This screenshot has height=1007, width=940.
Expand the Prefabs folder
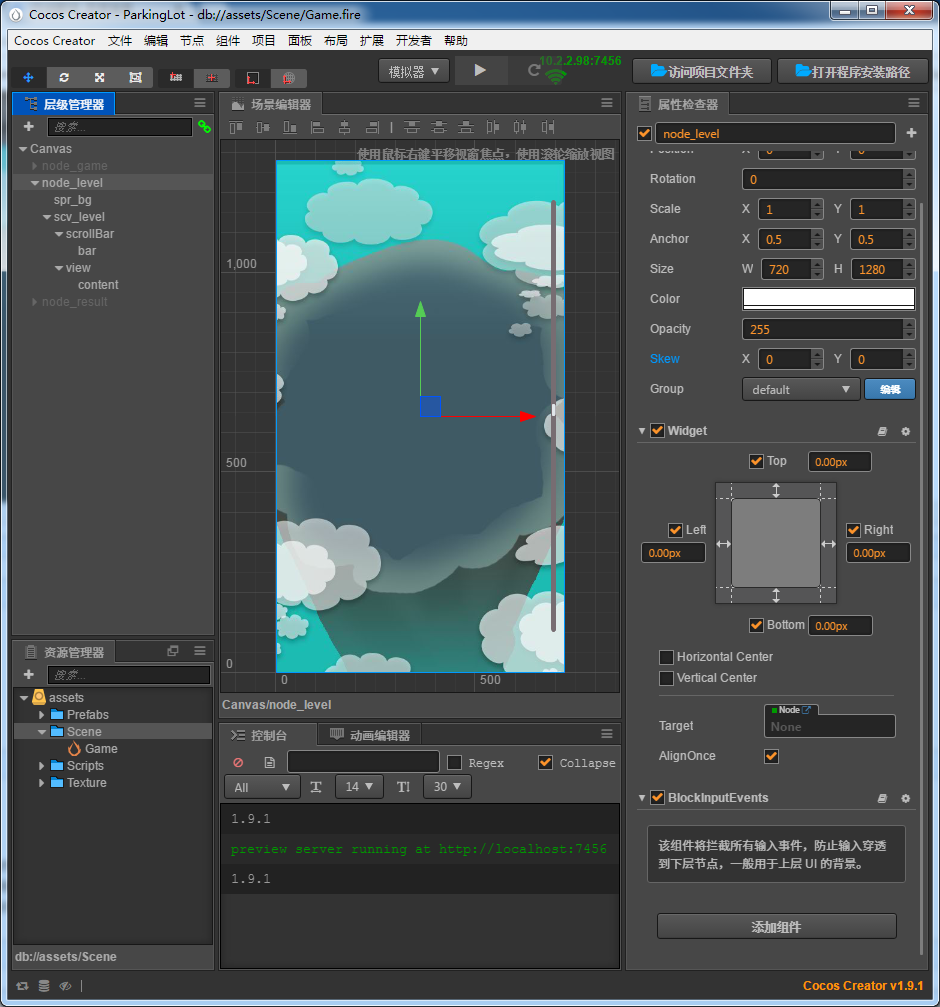(42, 715)
